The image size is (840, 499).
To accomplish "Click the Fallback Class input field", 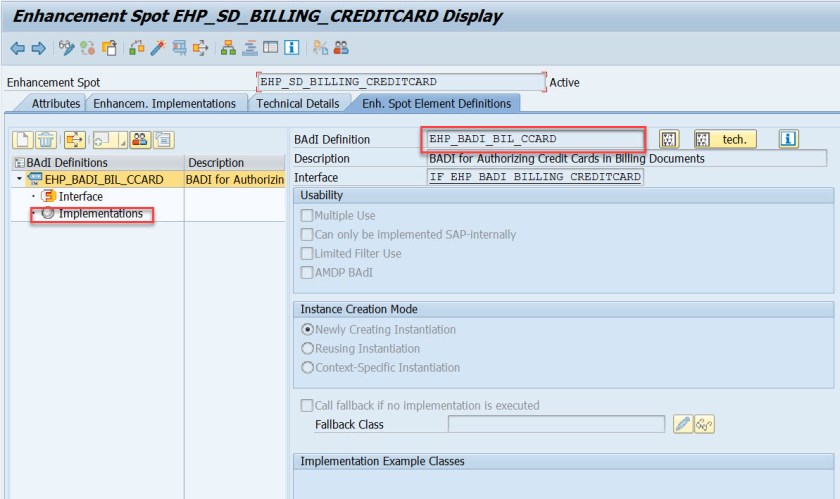I will (x=557, y=424).
